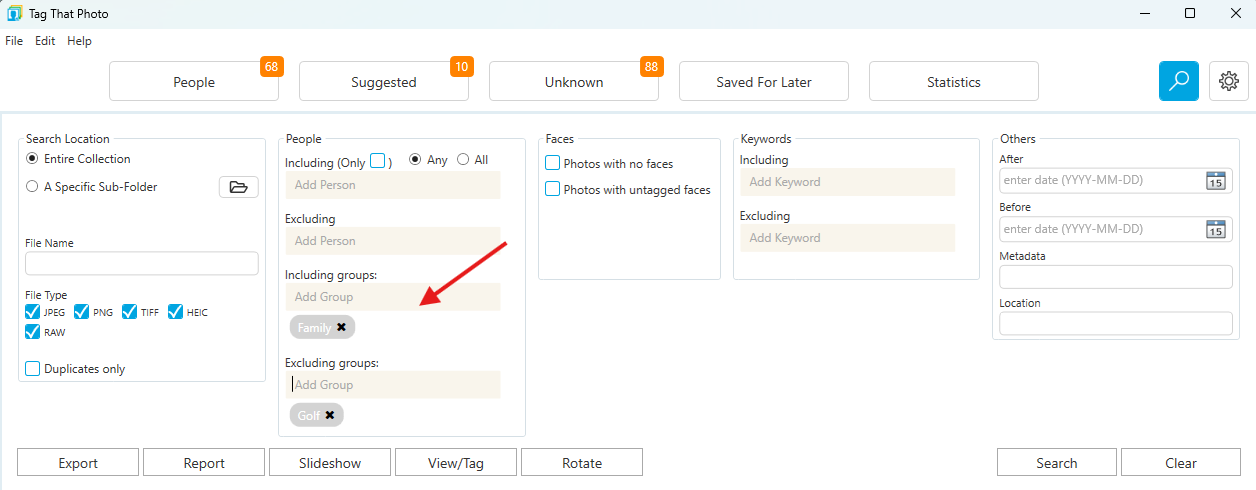Check Photos with no faces

(552, 163)
